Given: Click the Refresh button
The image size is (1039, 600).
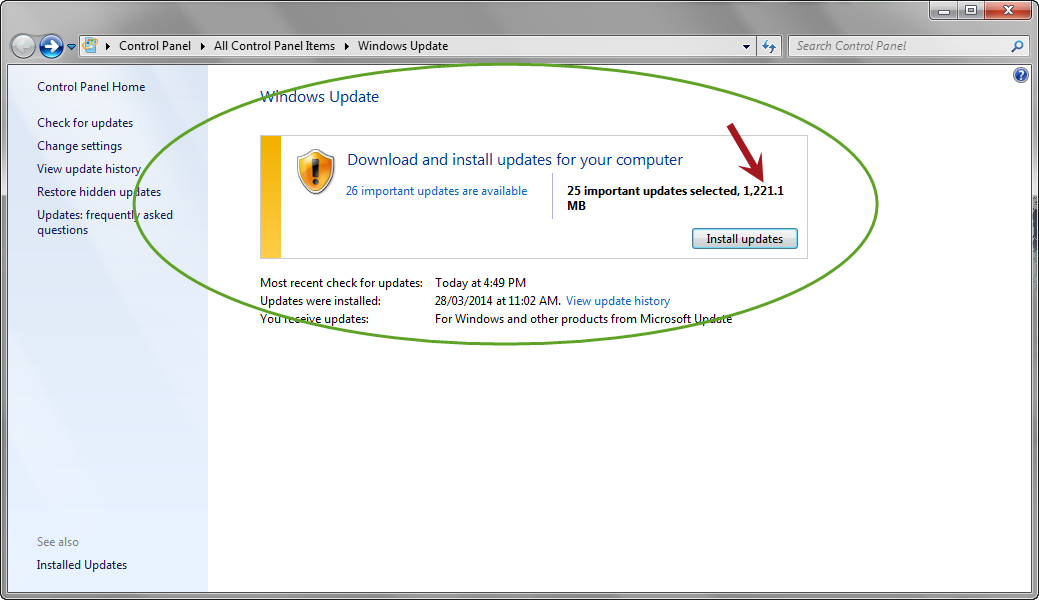Looking at the screenshot, I should (x=769, y=46).
